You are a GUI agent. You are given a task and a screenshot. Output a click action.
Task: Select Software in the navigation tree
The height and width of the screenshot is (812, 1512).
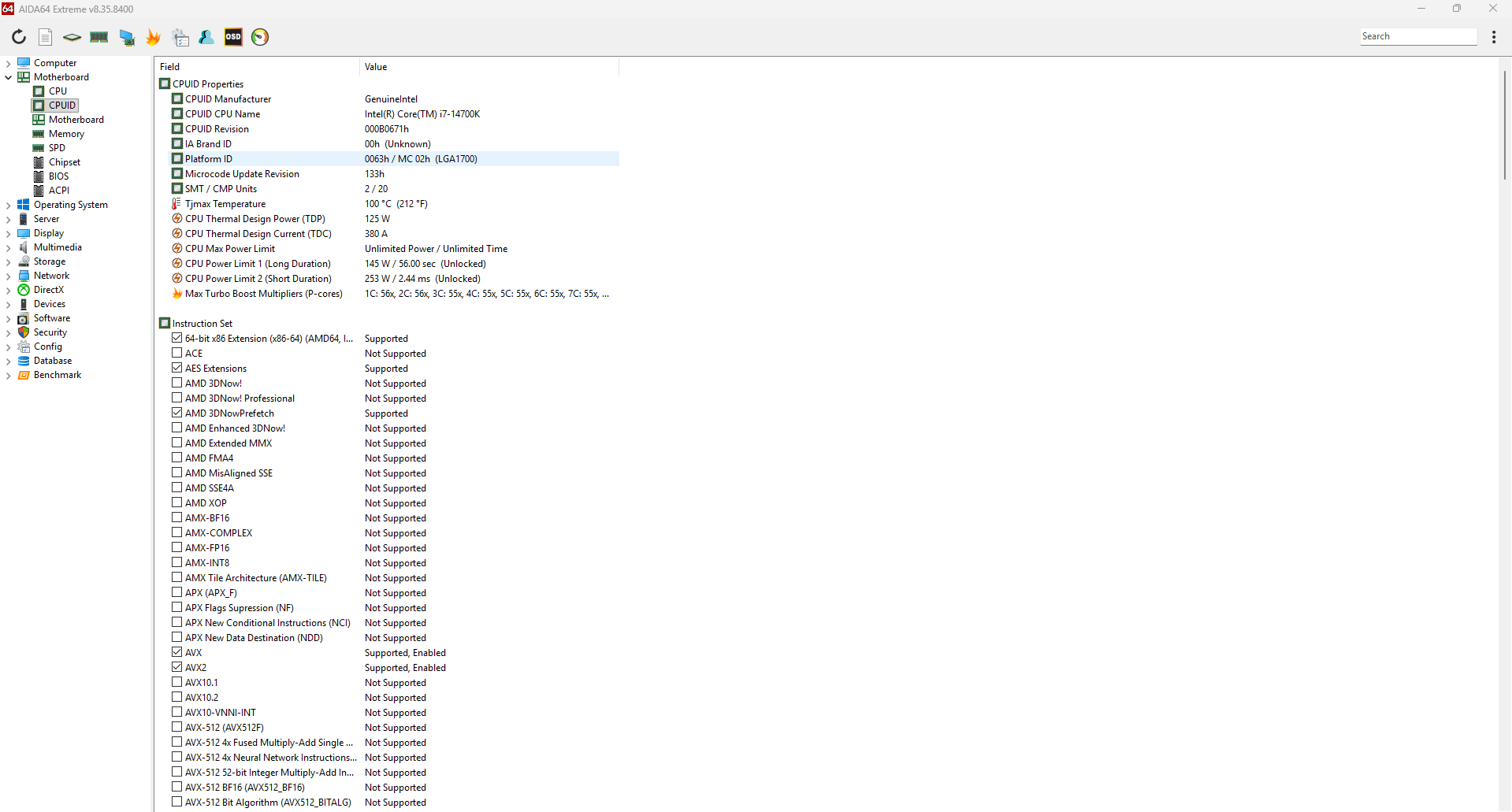click(x=51, y=318)
